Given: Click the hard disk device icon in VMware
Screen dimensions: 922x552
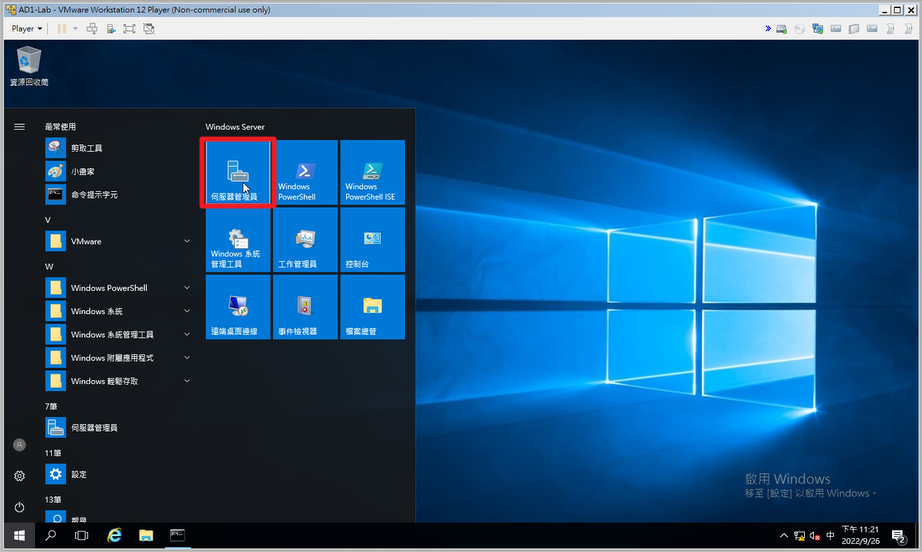Looking at the screenshot, I should (x=781, y=29).
